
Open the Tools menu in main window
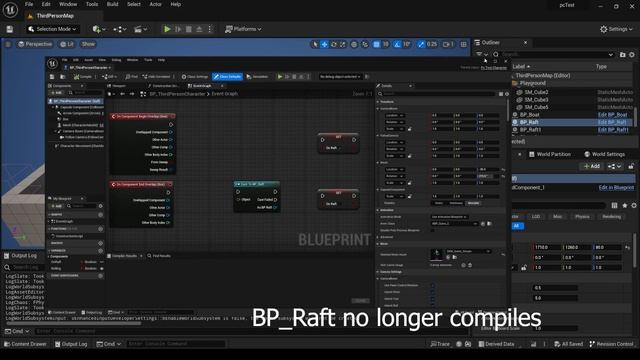(92, 4)
